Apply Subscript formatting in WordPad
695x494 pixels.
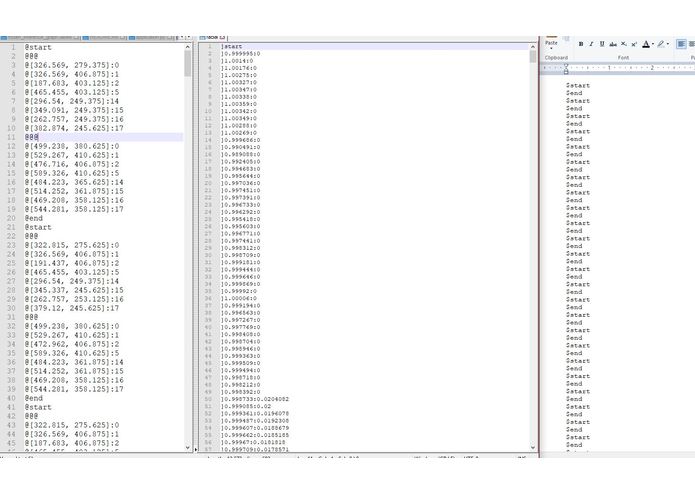click(x=624, y=44)
